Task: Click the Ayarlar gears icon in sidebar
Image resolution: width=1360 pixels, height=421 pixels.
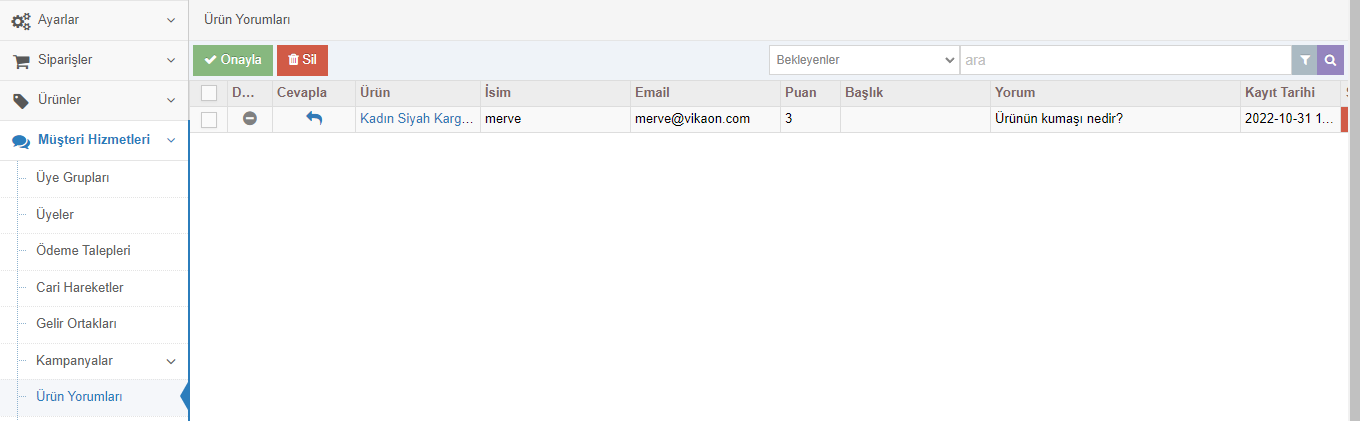Action: pos(20,20)
